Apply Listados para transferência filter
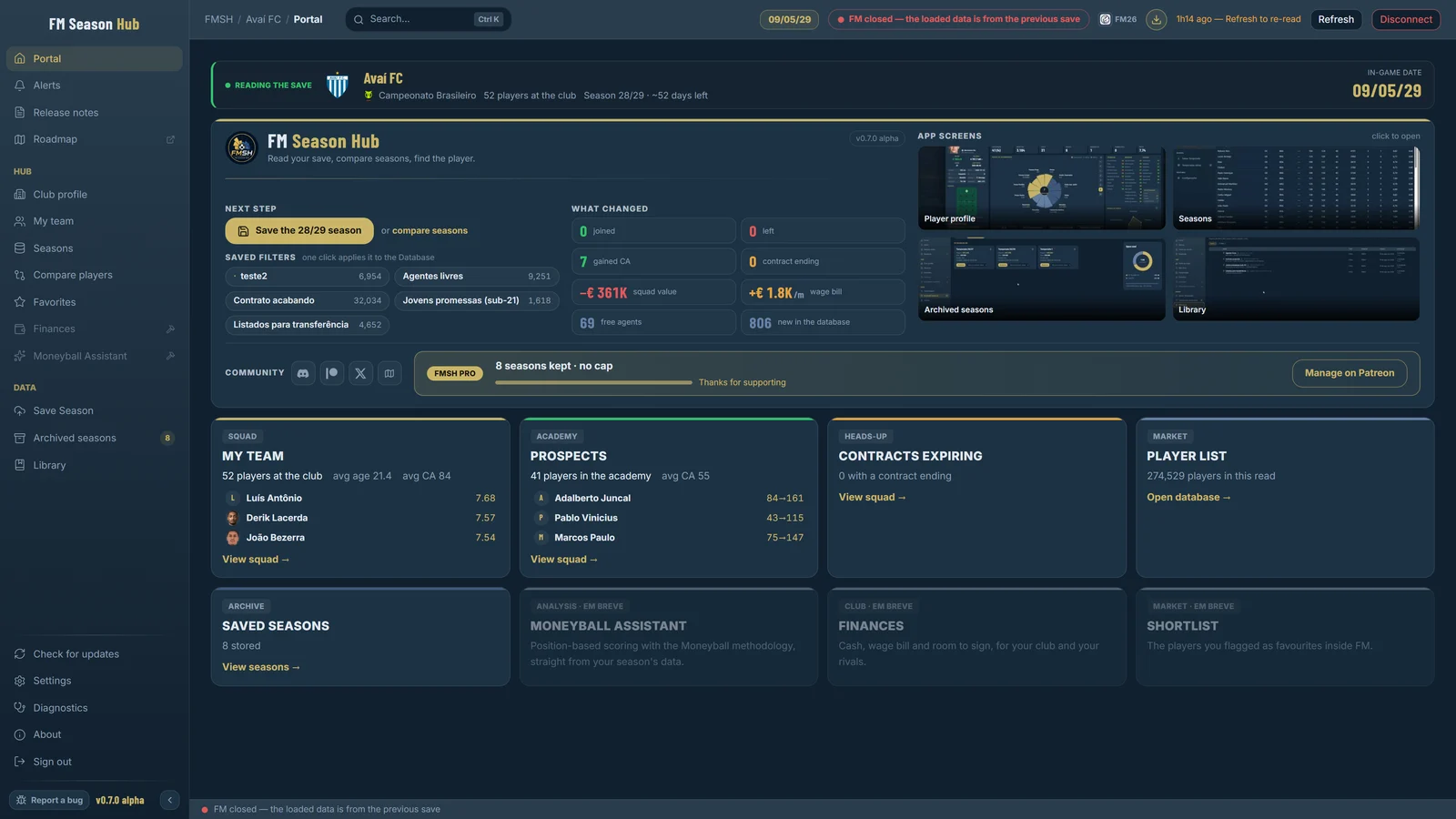Image resolution: width=1456 pixels, height=819 pixels. 308,325
